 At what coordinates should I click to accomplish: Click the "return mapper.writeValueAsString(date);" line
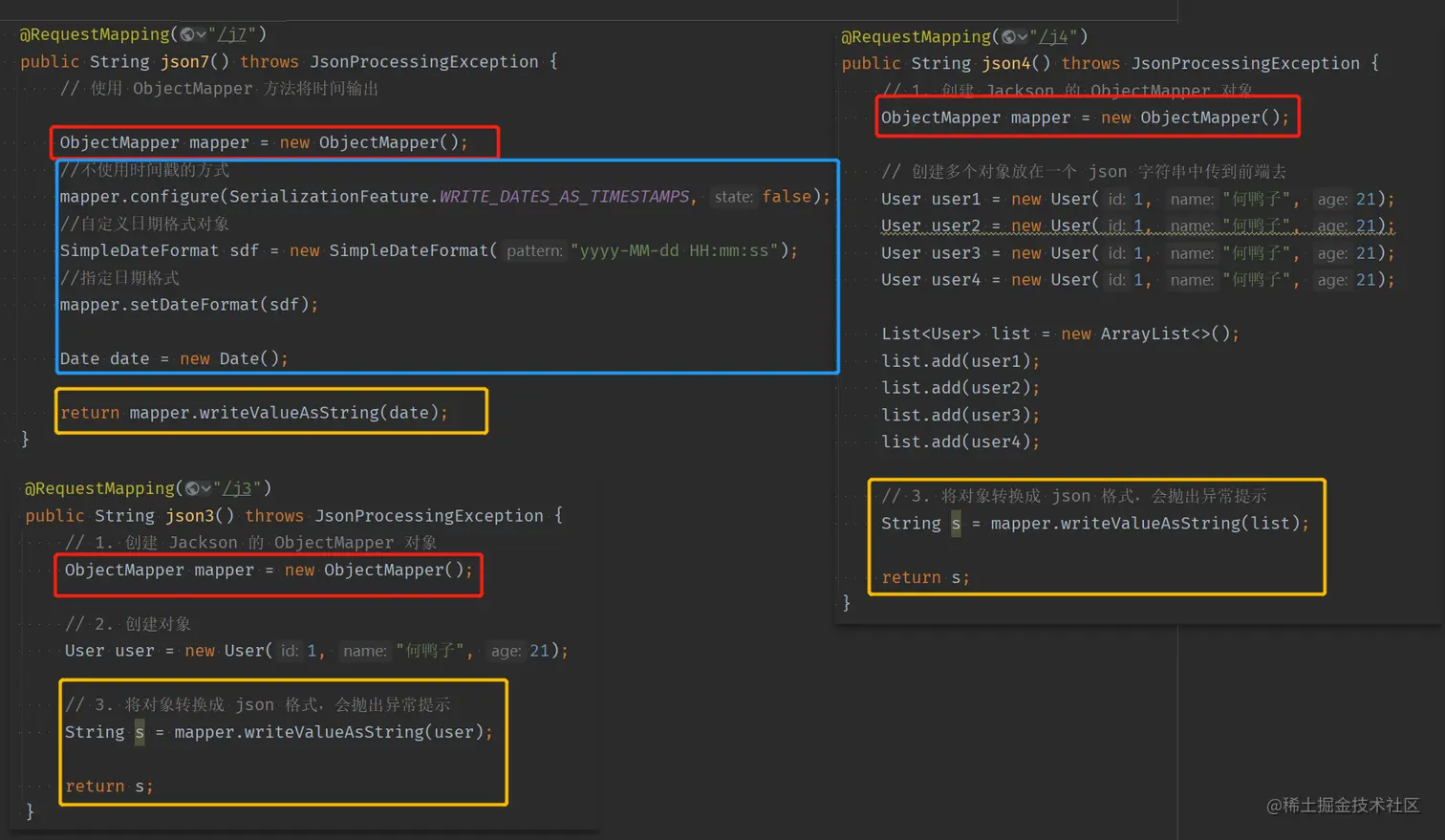click(x=254, y=413)
